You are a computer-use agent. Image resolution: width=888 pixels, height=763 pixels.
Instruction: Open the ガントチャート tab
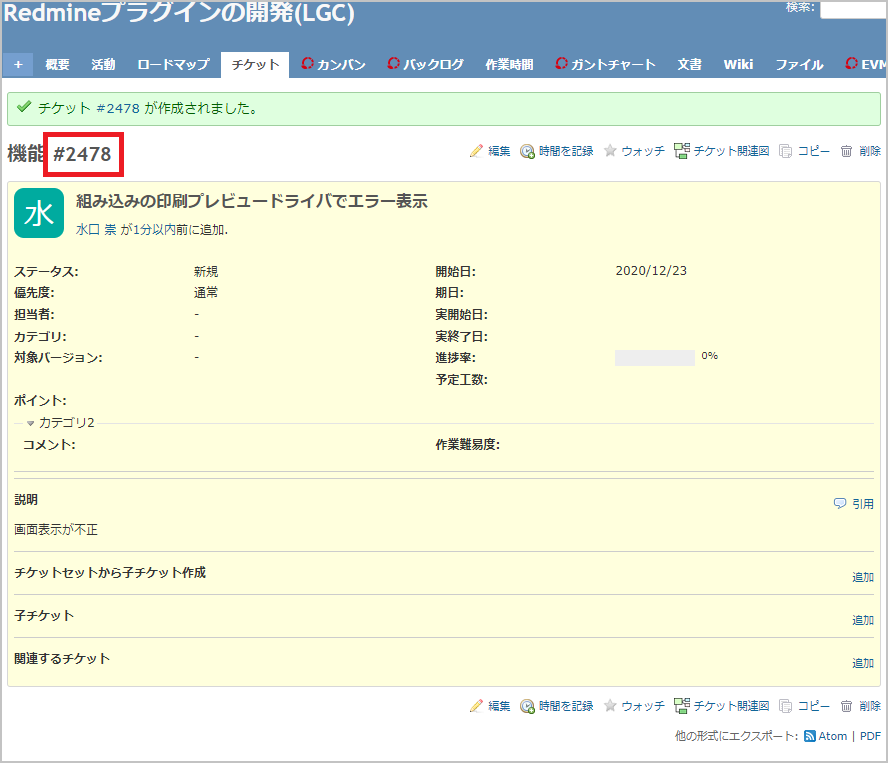point(605,64)
